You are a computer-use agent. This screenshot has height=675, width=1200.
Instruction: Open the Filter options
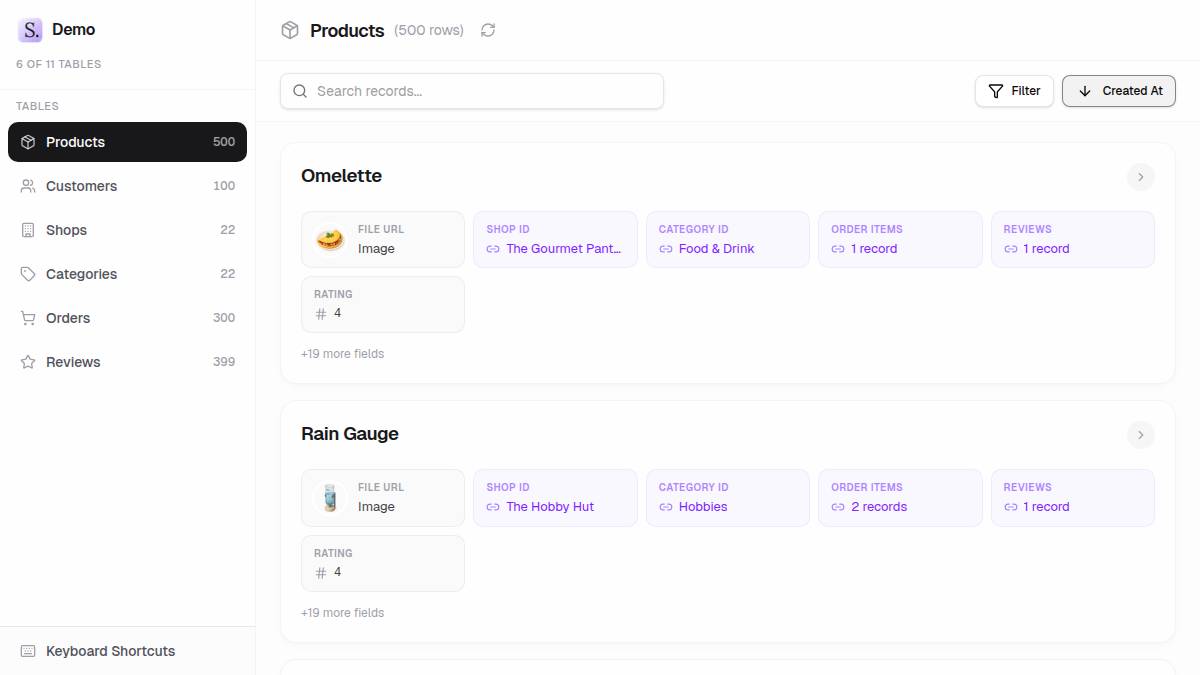1014,91
